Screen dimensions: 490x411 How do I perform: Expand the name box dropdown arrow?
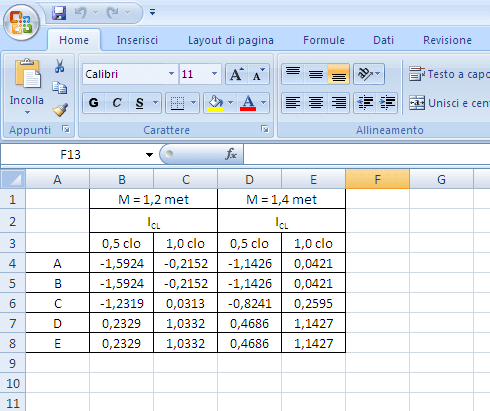149,155
